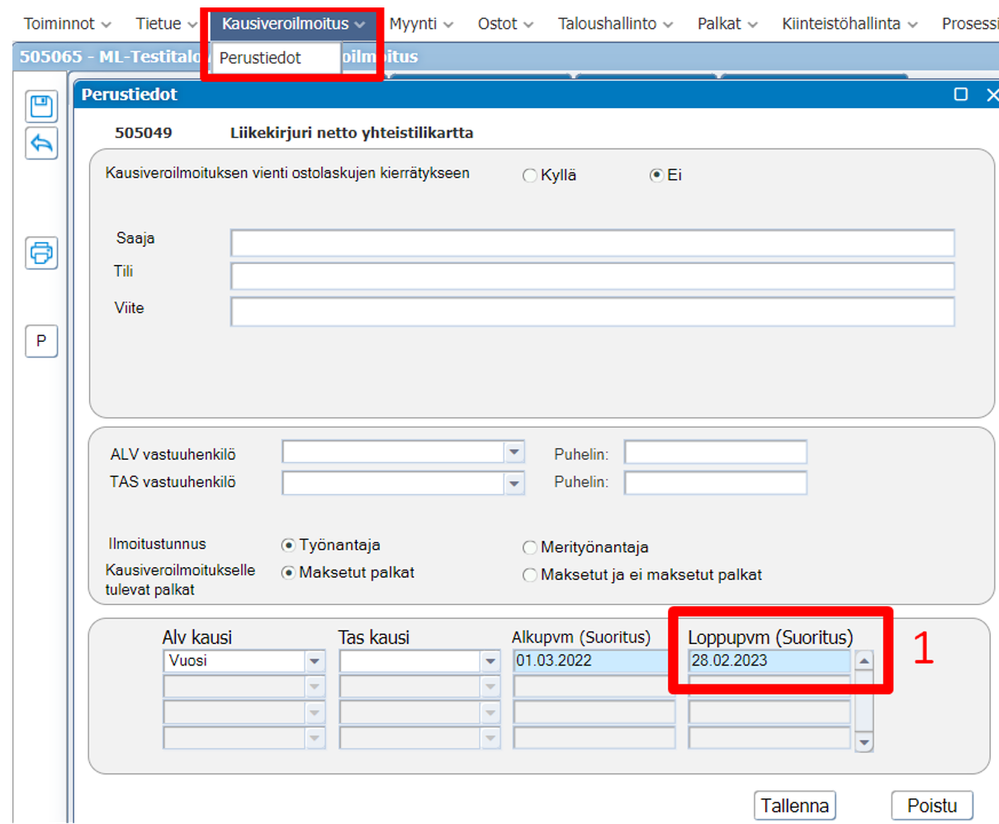This screenshot has height=824, width=999.
Task: Choose Maksetut ja ei maksetut palkat
Action: click(529, 575)
